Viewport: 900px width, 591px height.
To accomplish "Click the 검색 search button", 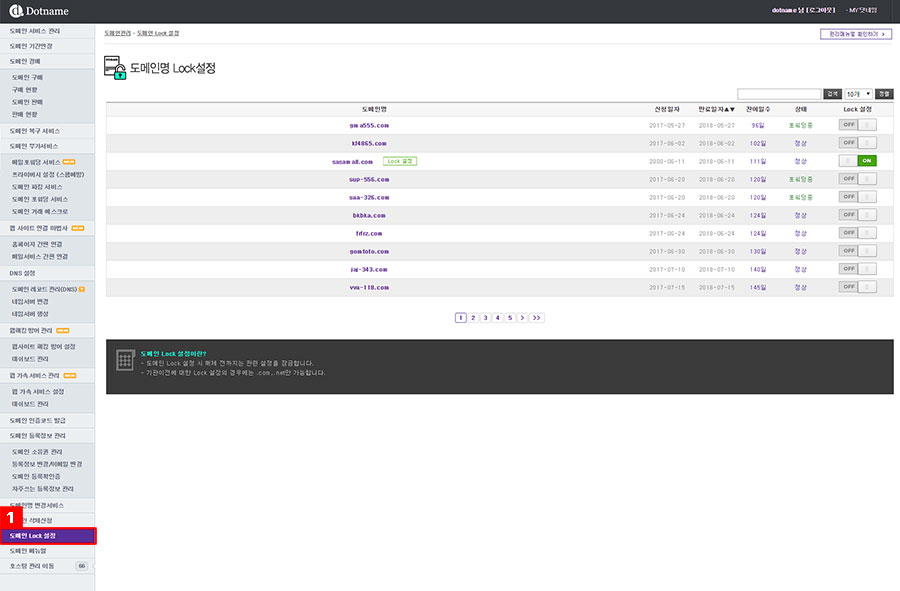I will coord(832,93).
